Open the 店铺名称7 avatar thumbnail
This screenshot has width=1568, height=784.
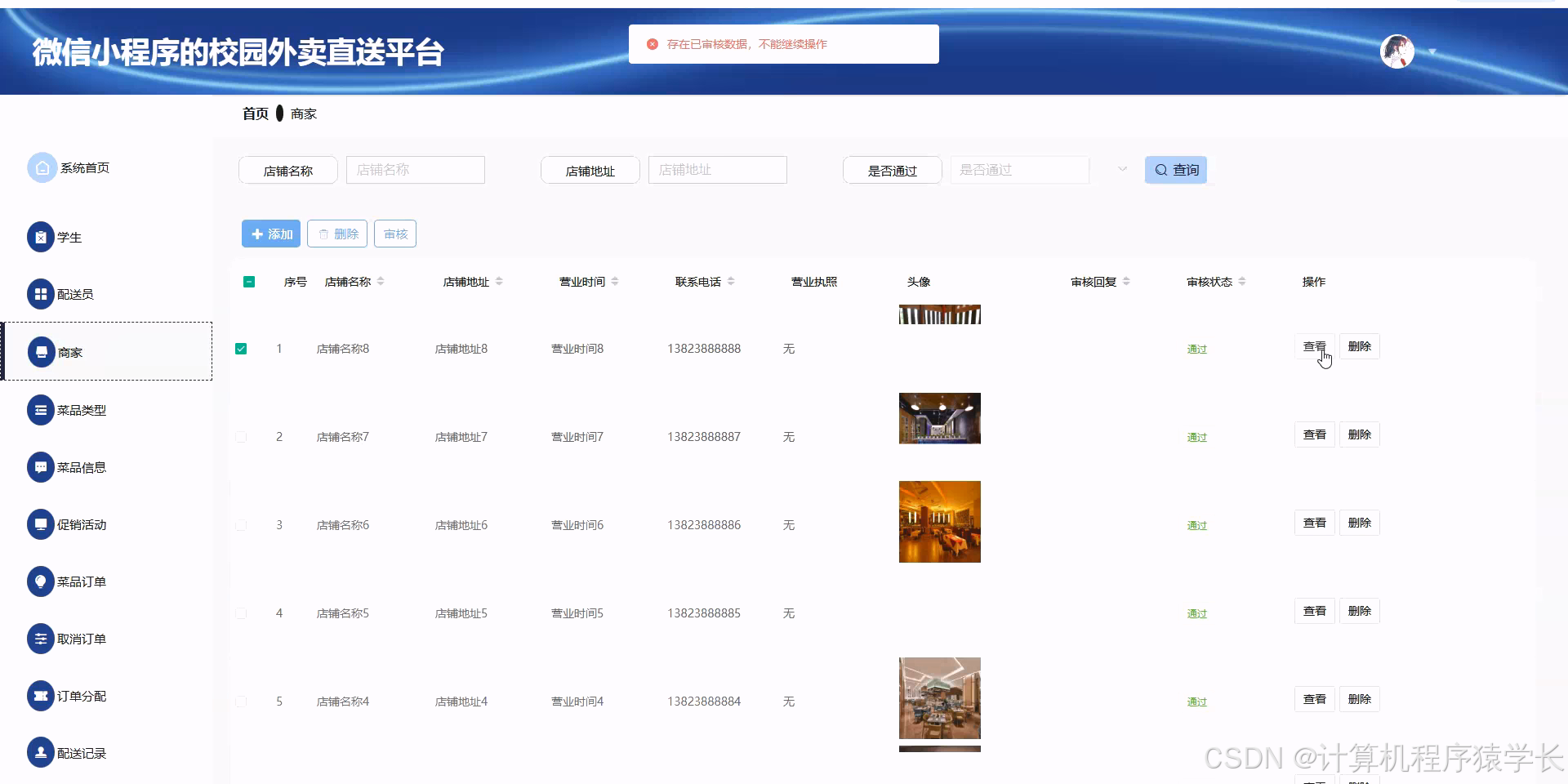pos(940,418)
